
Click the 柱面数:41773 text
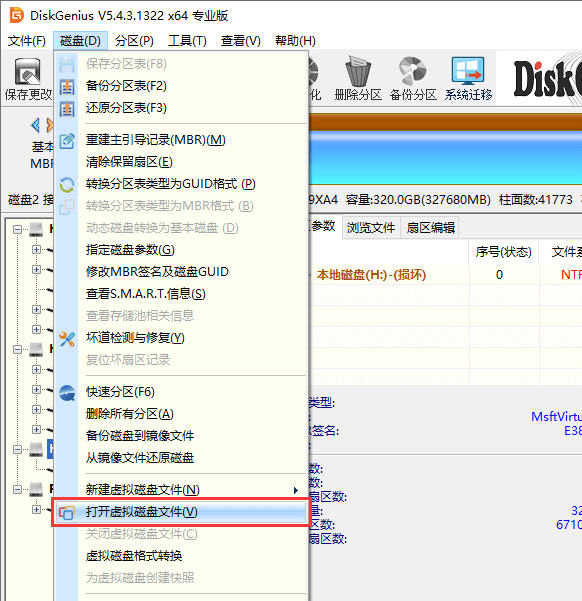pyautogui.click(x=536, y=200)
